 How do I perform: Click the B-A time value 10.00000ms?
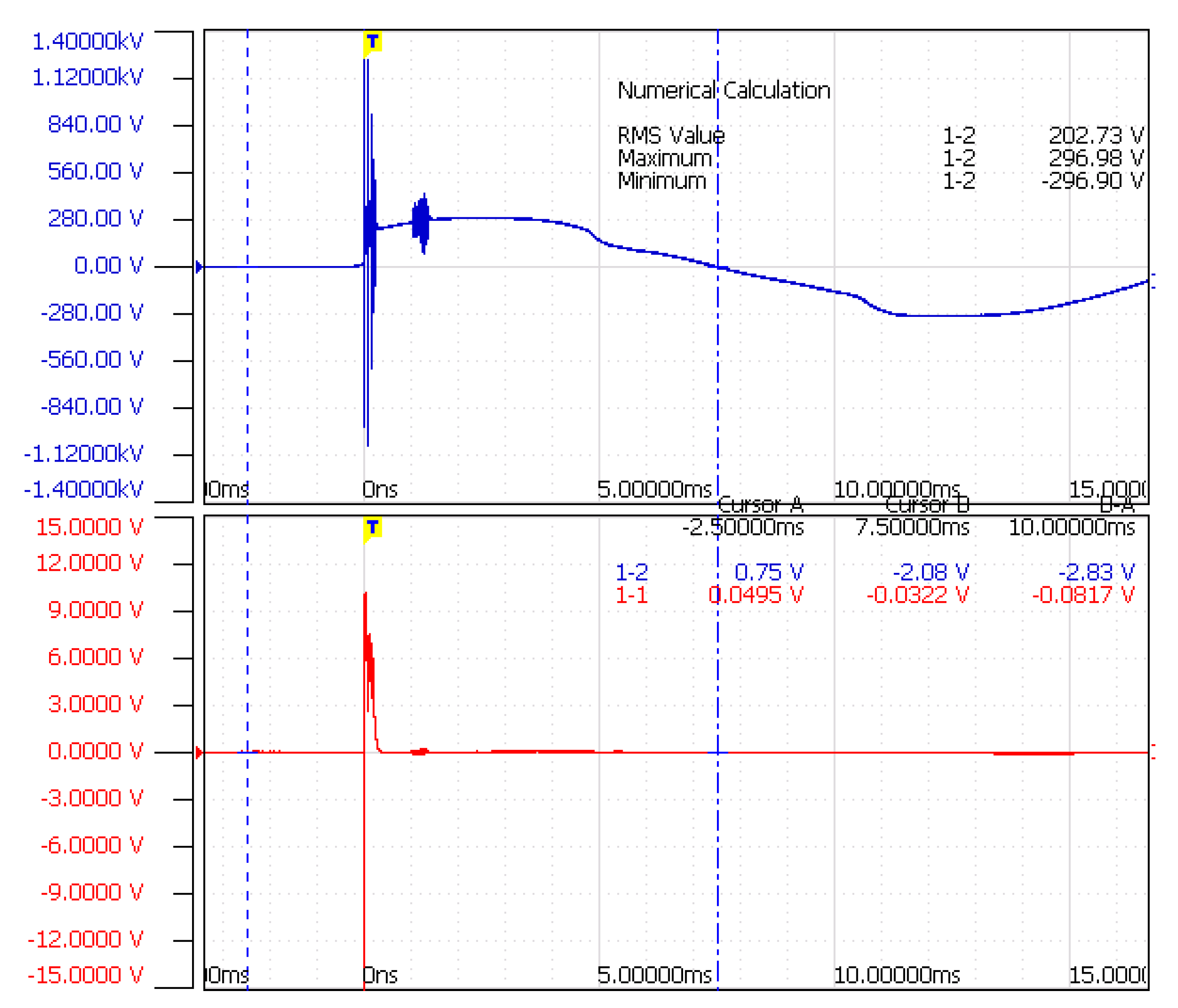(x=1071, y=527)
